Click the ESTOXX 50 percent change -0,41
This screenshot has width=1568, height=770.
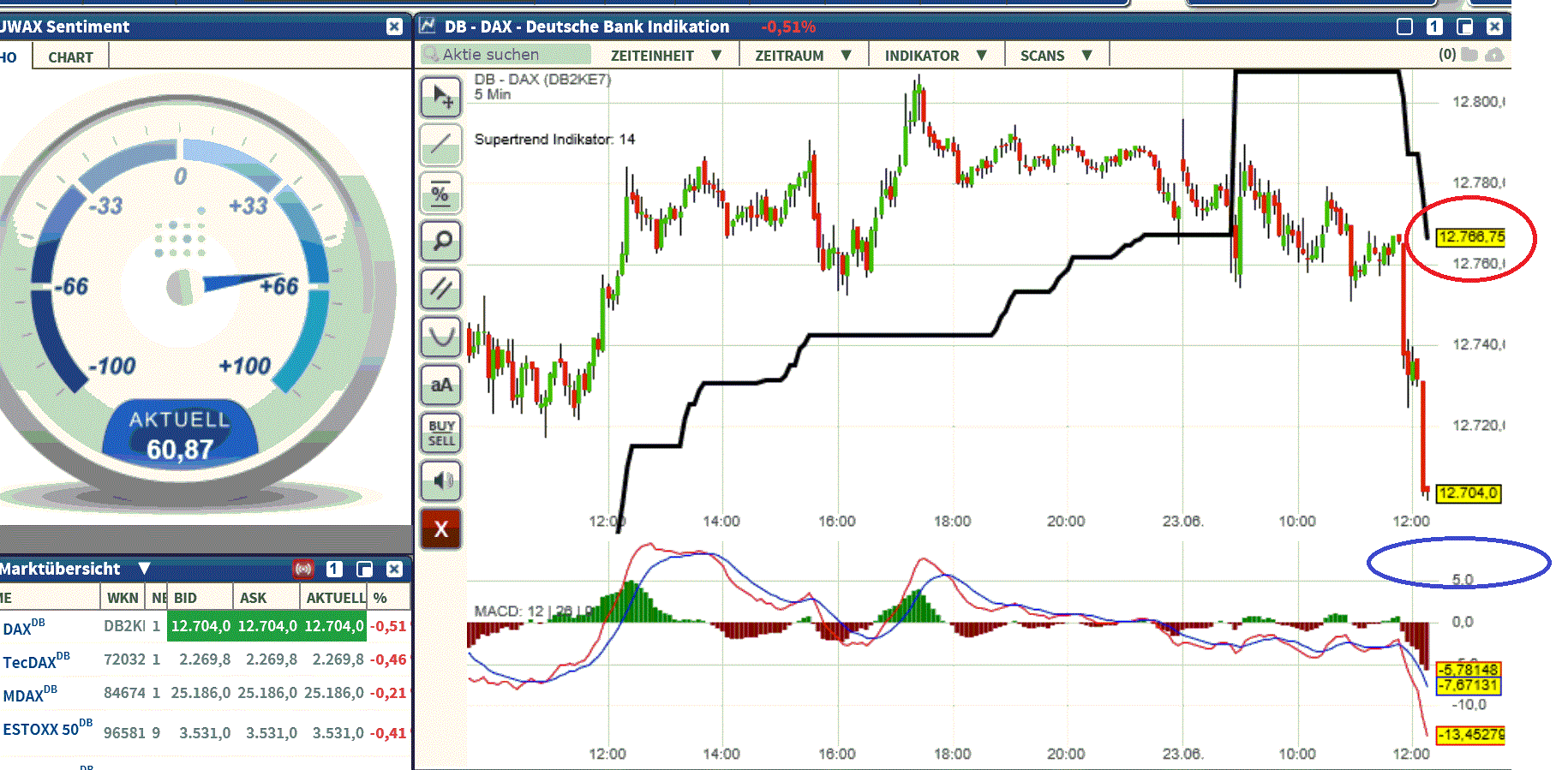pyautogui.click(x=388, y=733)
